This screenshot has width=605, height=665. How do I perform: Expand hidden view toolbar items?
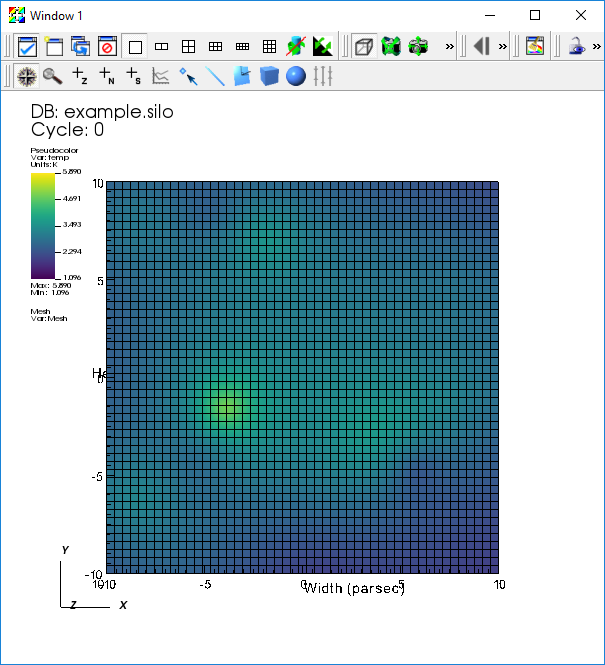click(x=449, y=46)
